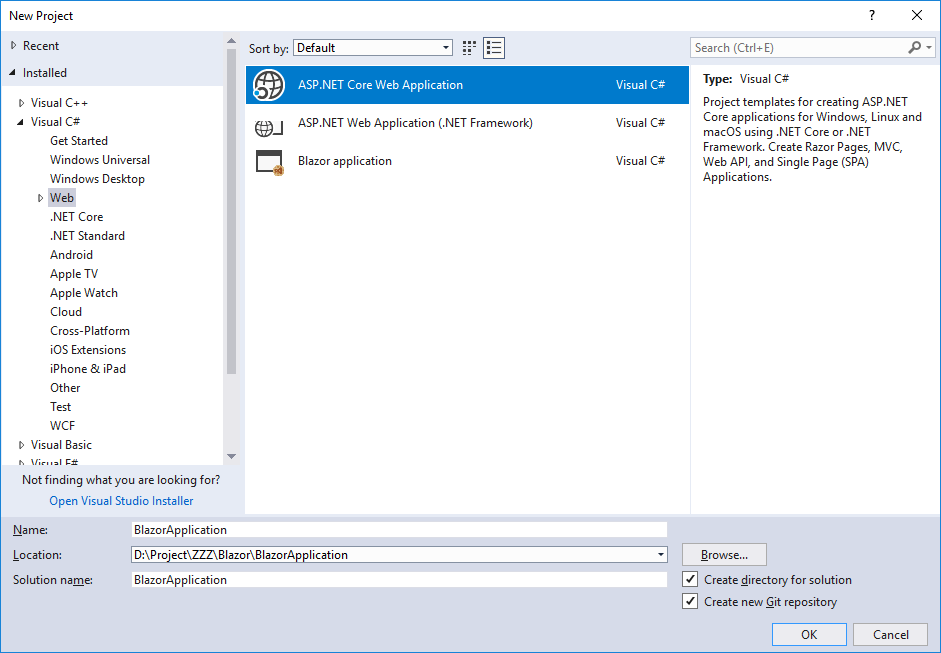Click the category tree scrollbar thumb
Image resolution: width=941 pixels, height=653 pixels.
pos(232,211)
